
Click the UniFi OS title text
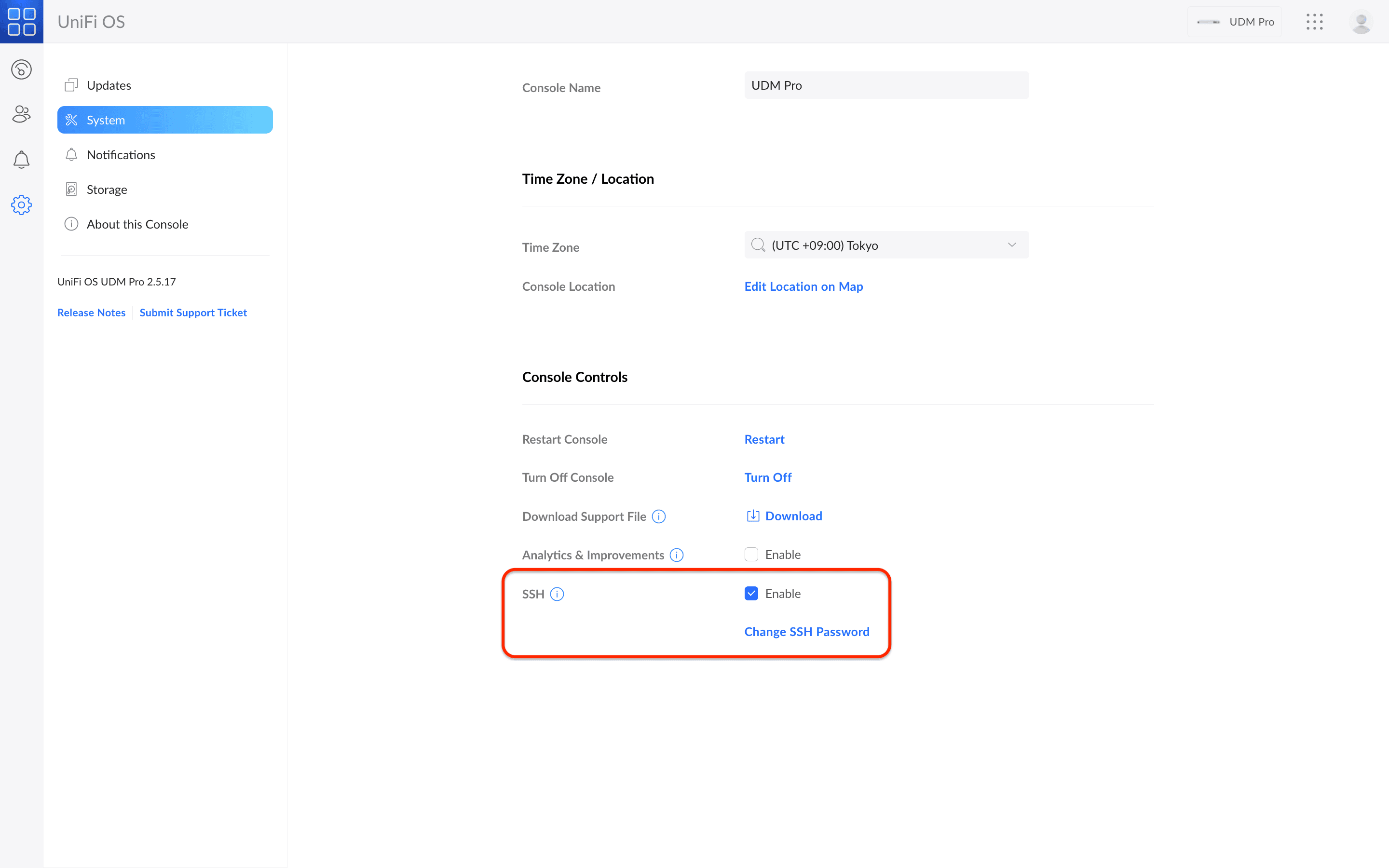point(91,22)
